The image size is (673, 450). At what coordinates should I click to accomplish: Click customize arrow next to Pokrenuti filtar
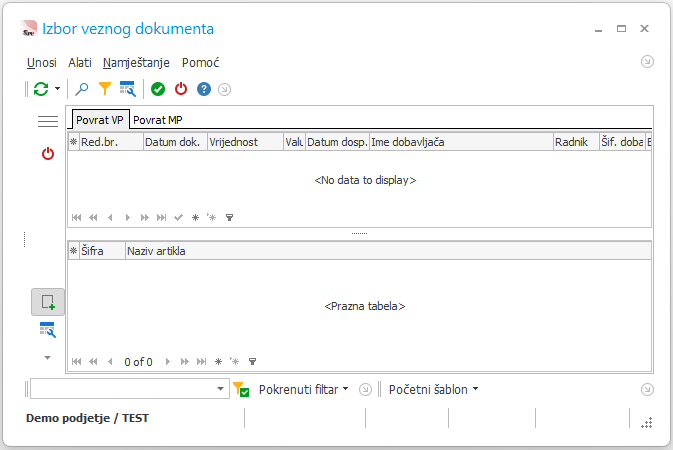coord(365,389)
